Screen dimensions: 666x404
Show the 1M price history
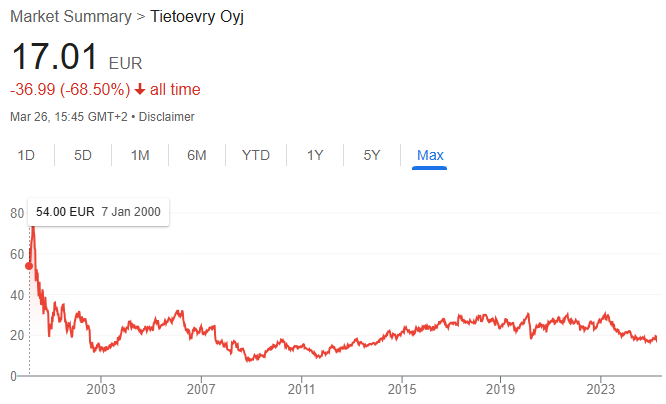140,155
